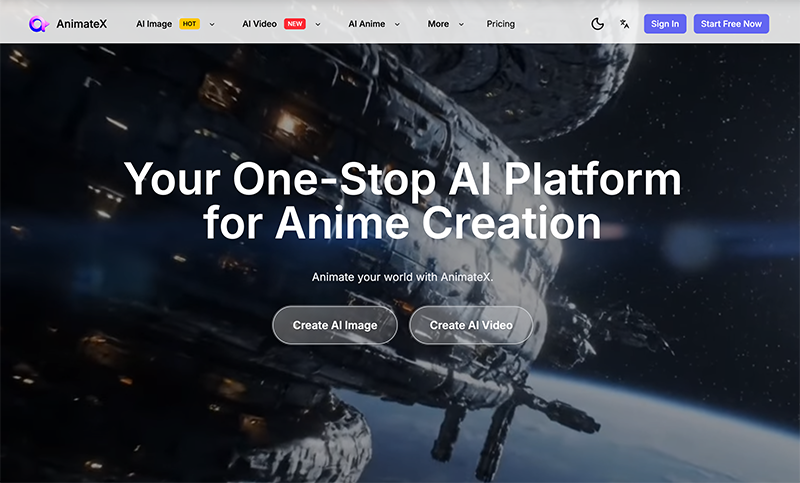
Task: Click the 'Animate your world with AnimateX.' text
Action: click(x=403, y=277)
